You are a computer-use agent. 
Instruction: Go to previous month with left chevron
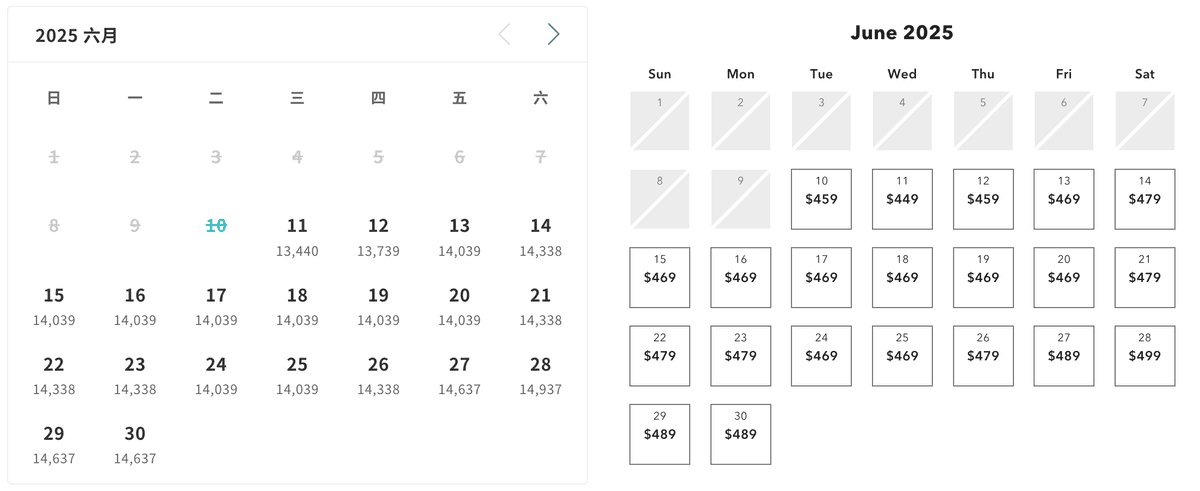504,35
